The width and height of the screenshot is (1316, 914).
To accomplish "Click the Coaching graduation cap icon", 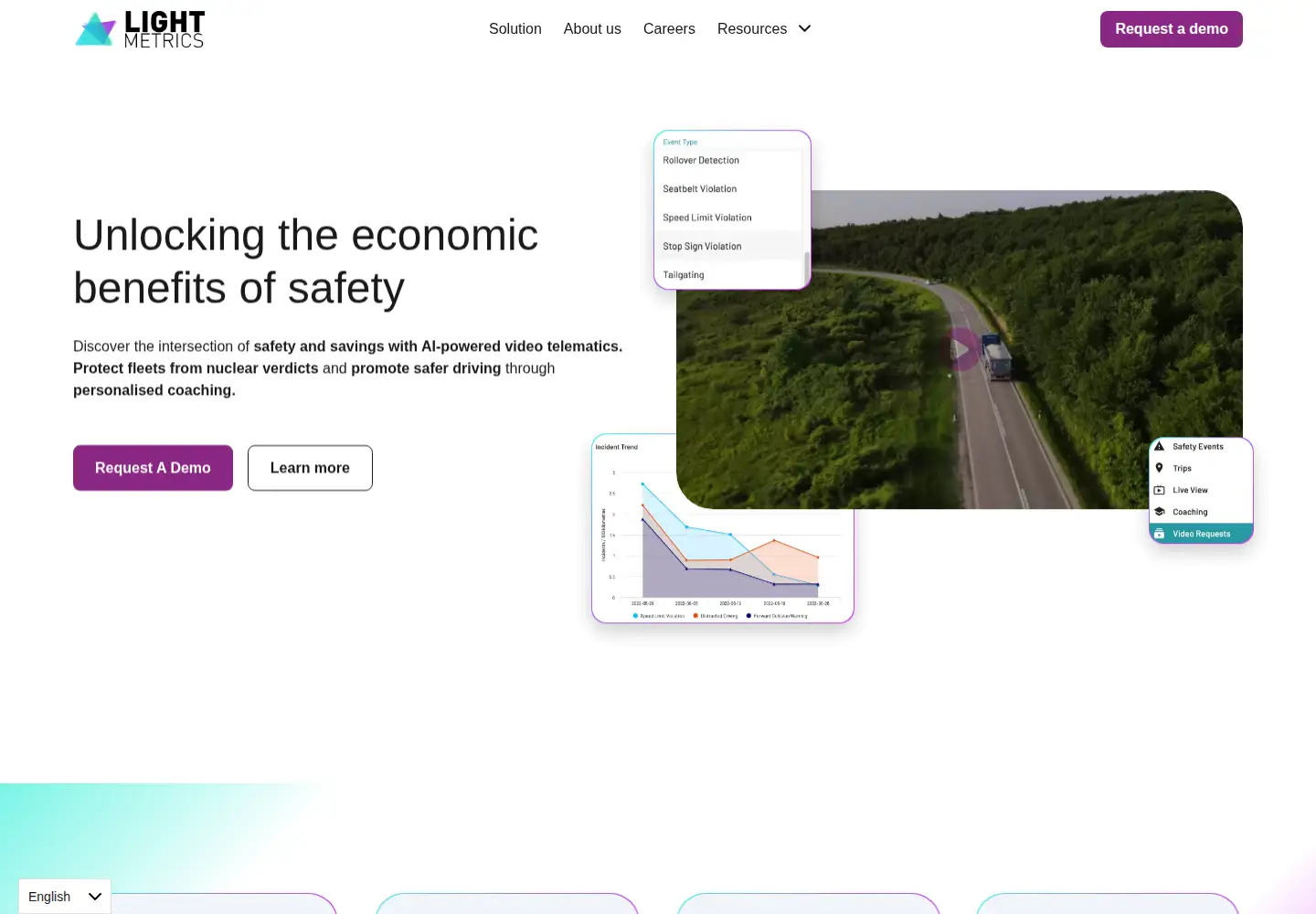I will [1159, 512].
